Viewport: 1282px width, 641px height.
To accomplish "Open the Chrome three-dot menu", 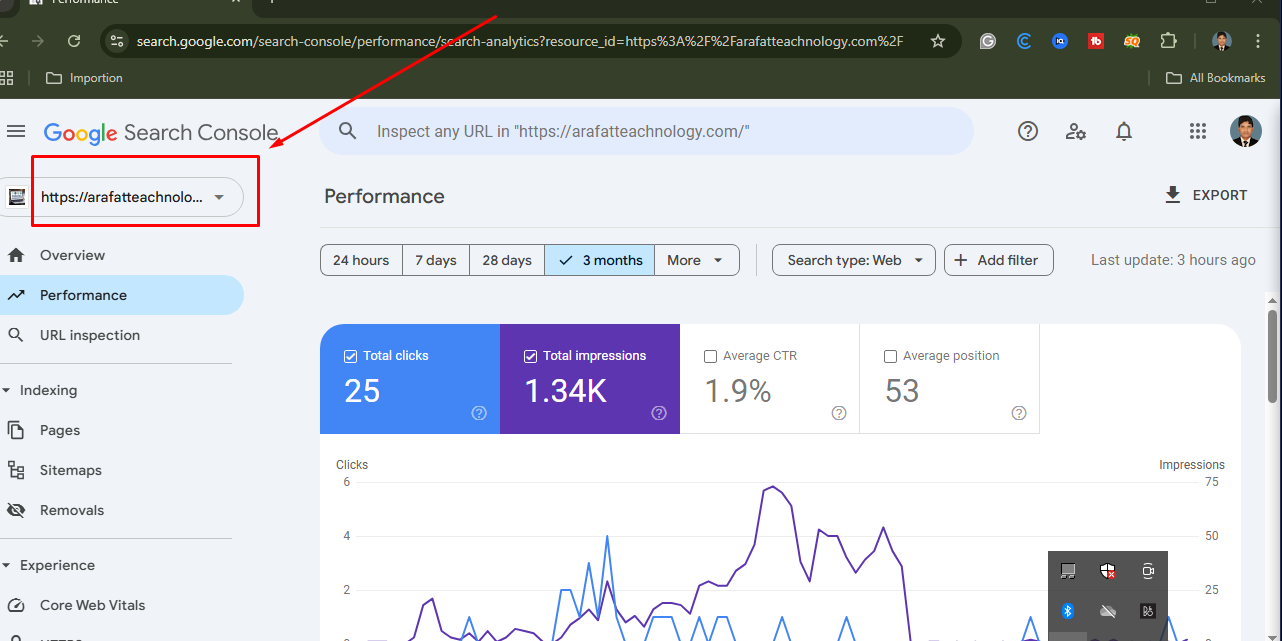I will tap(1256, 41).
